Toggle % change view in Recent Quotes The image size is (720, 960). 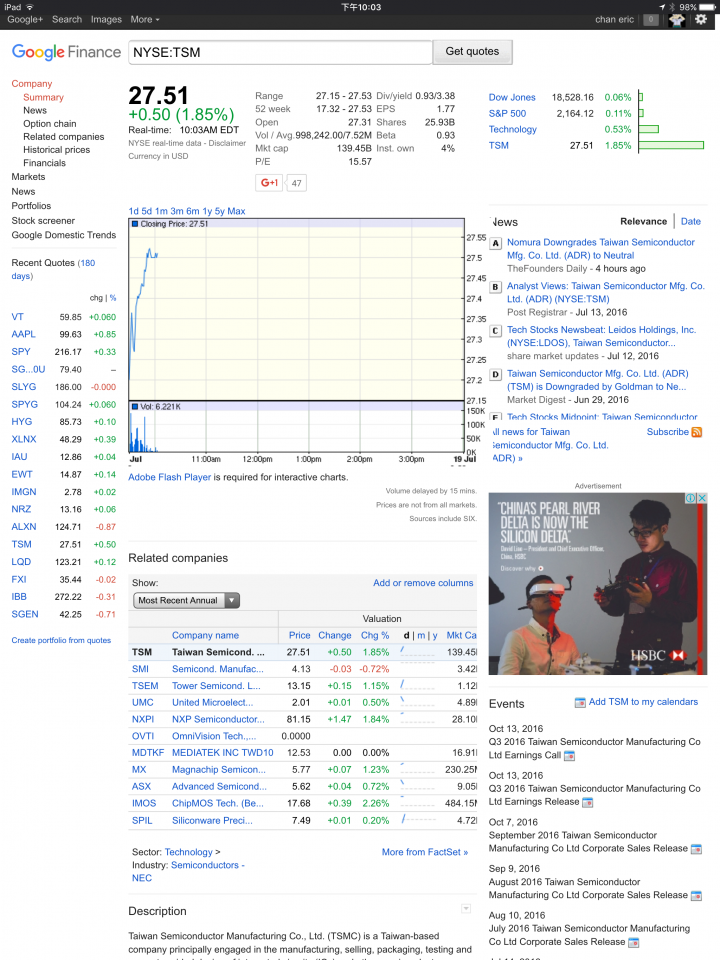pos(113,298)
